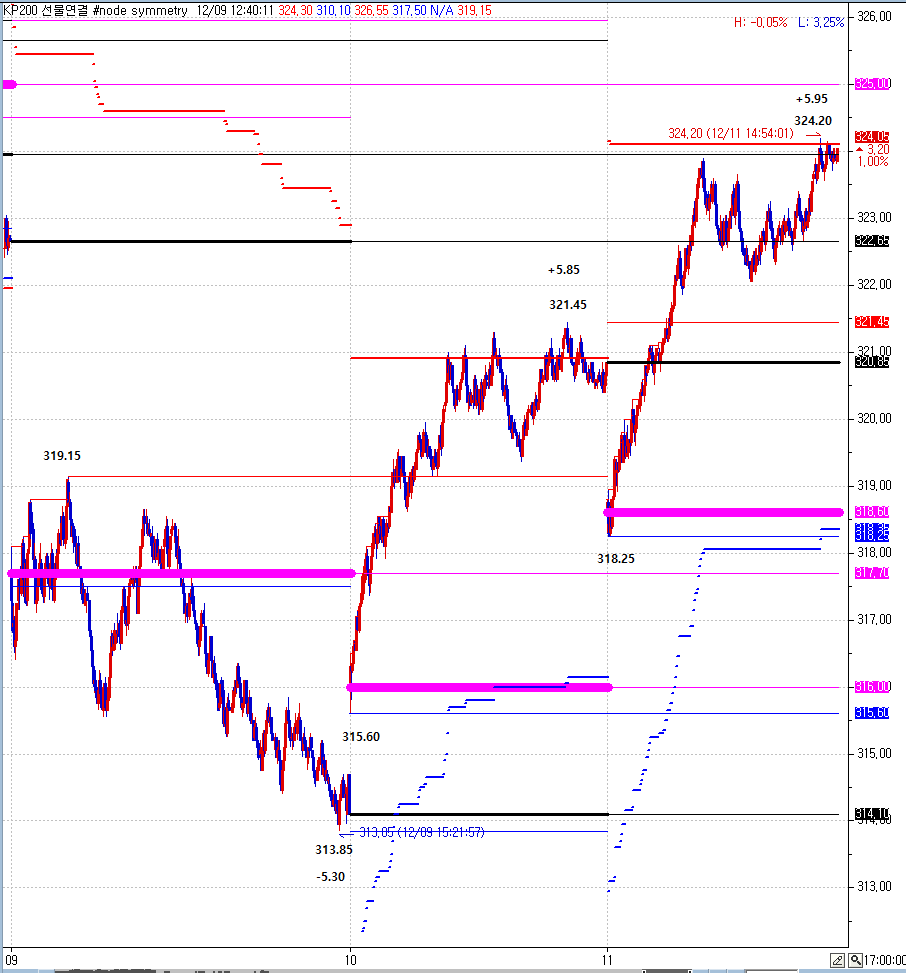Viewport: 906px width, 973px height.
Task: Click the magenta 317.70 axis label
Action: coord(872,573)
